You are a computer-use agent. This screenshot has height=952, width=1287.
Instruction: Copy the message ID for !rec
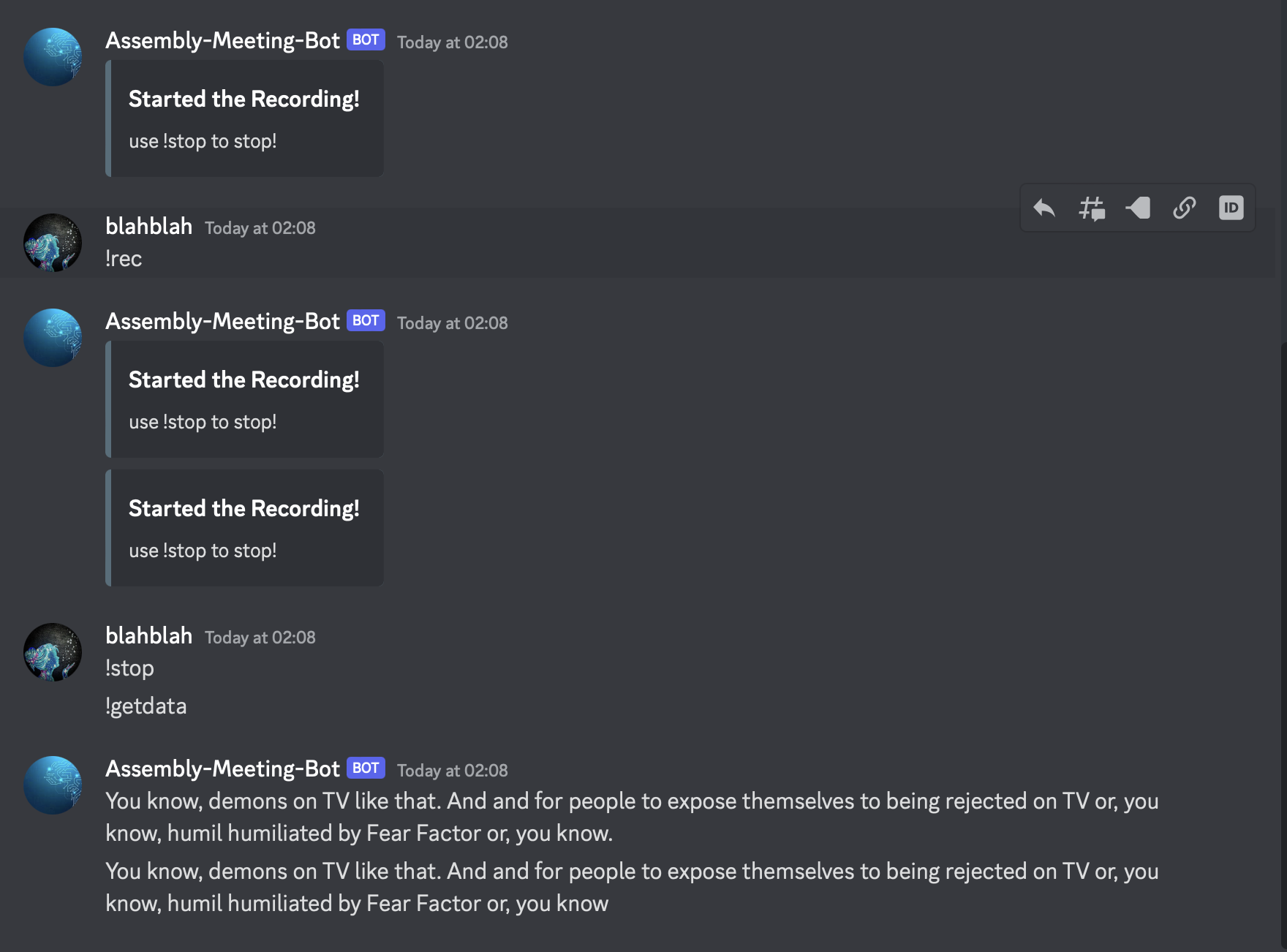(x=1231, y=208)
